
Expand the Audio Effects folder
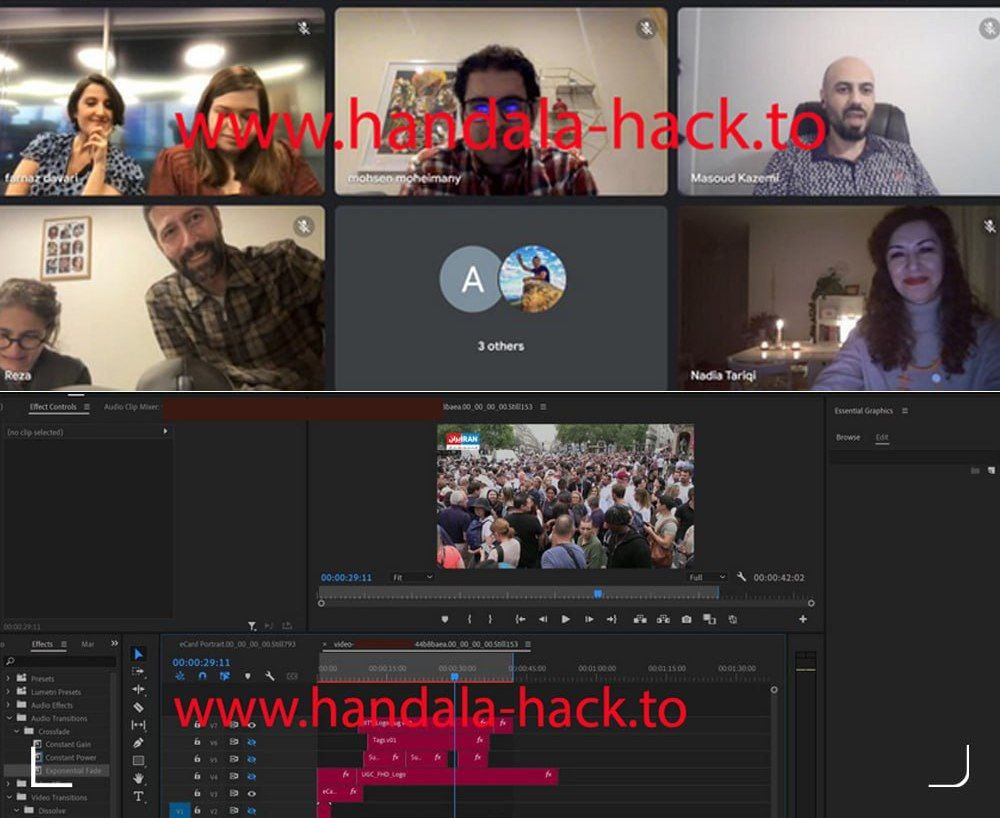coord(8,705)
